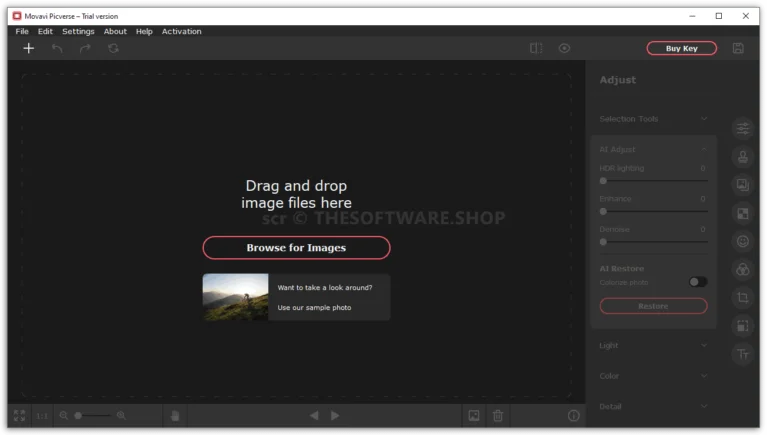Open the About menu
This screenshot has height=435, width=767.
click(x=115, y=31)
